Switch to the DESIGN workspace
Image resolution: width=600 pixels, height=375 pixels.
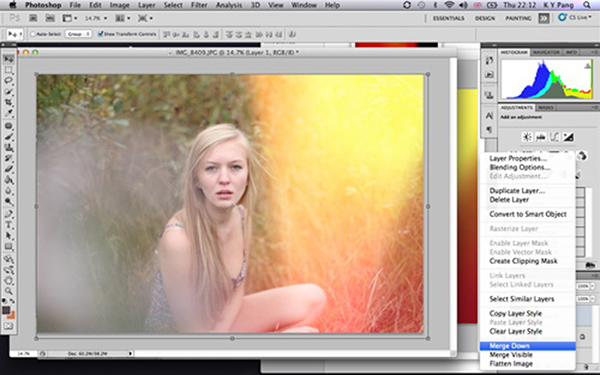(485, 18)
